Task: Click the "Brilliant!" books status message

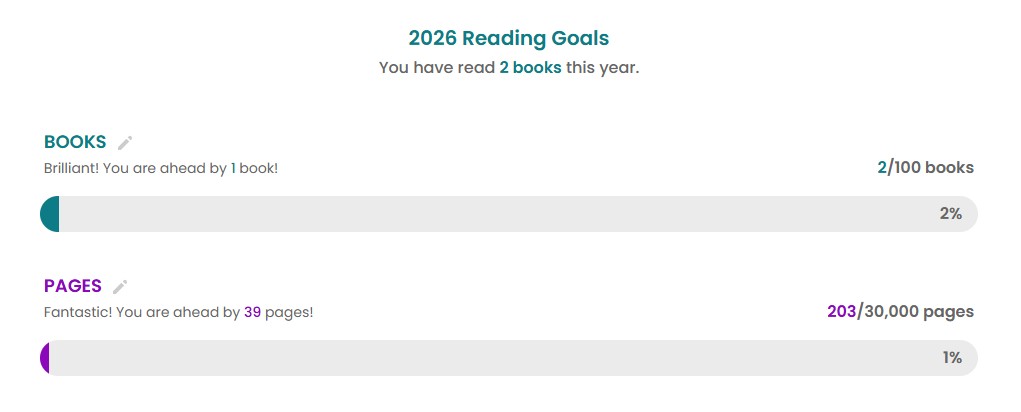Action: pos(71,169)
